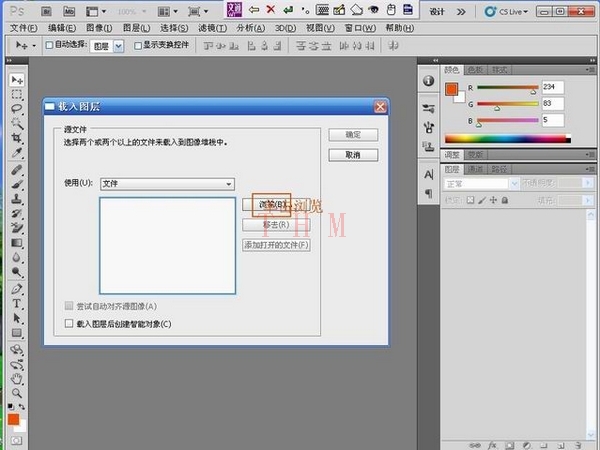This screenshot has height=450, width=600.
Task: Open the 图层 menu
Action: point(136,28)
